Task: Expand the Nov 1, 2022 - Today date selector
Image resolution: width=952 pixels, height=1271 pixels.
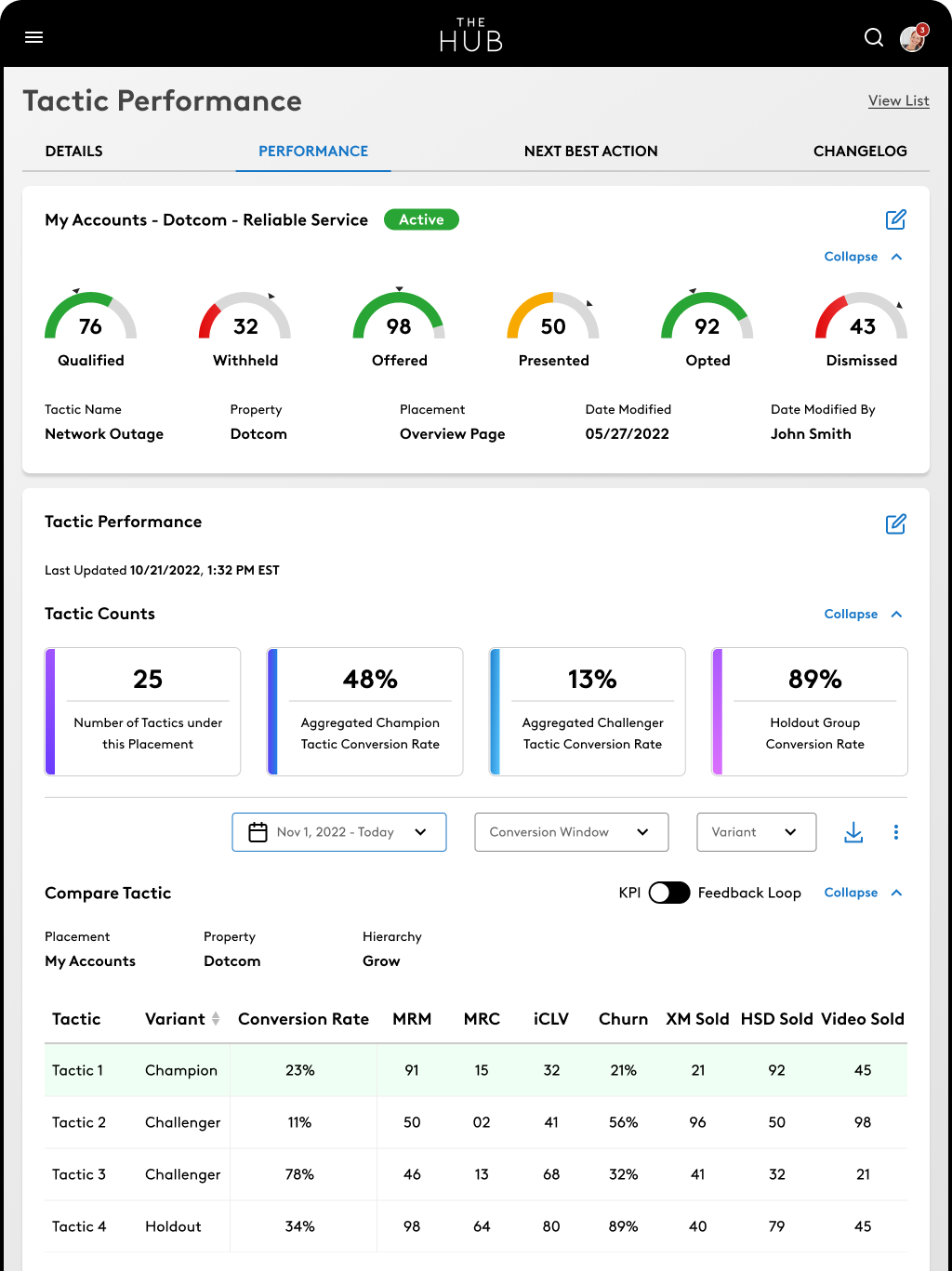Action: pyautogui.click(x=419, y=832)
